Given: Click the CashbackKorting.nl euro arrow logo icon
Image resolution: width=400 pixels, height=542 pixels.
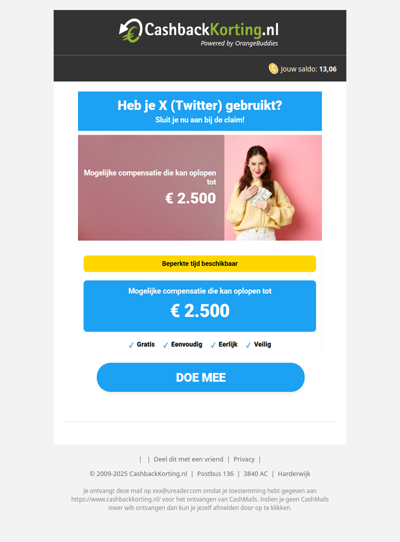Looking at the screenshot, I should click(x=131, y=30).
